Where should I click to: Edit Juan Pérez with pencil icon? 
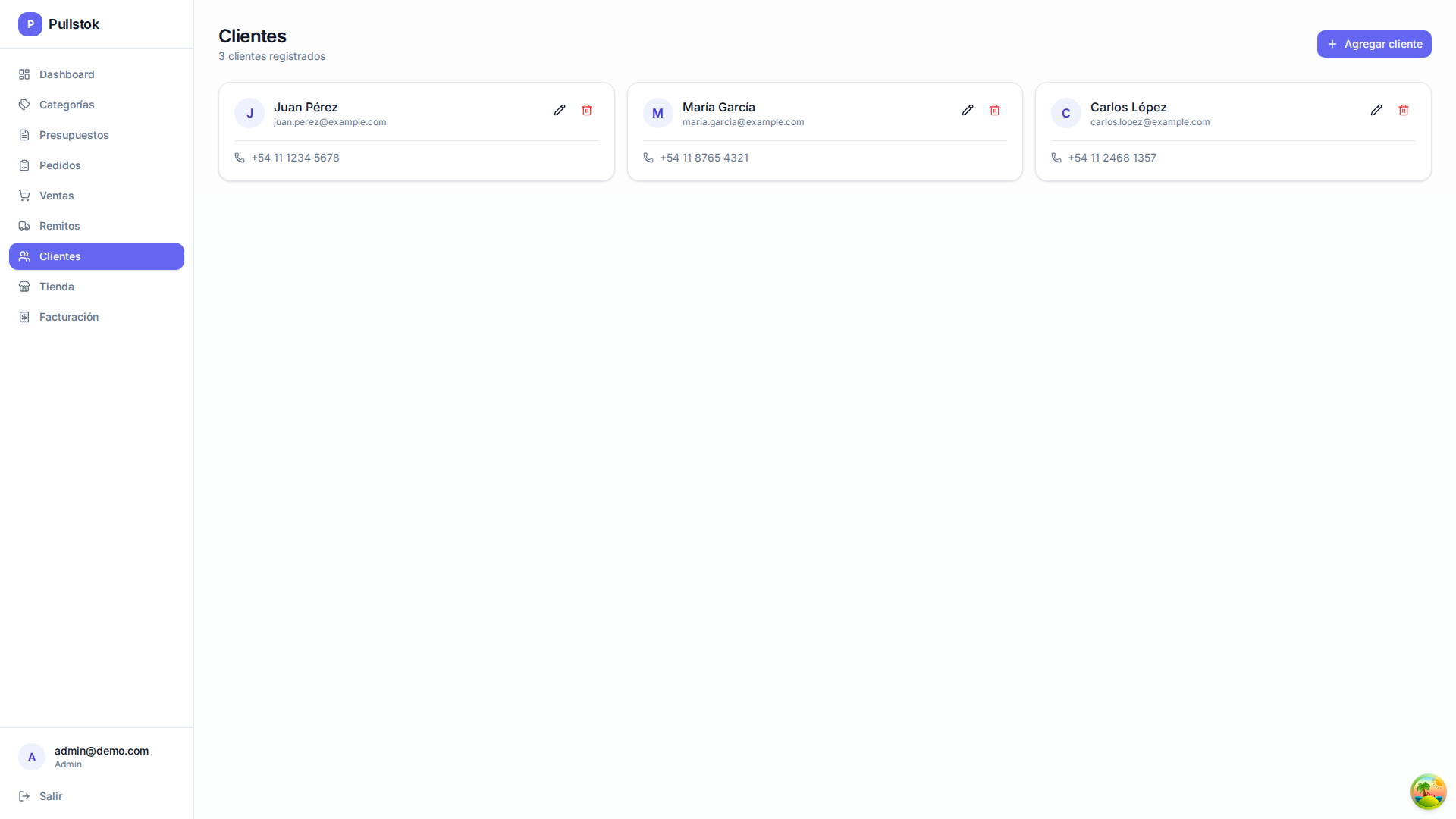[560, 110]
